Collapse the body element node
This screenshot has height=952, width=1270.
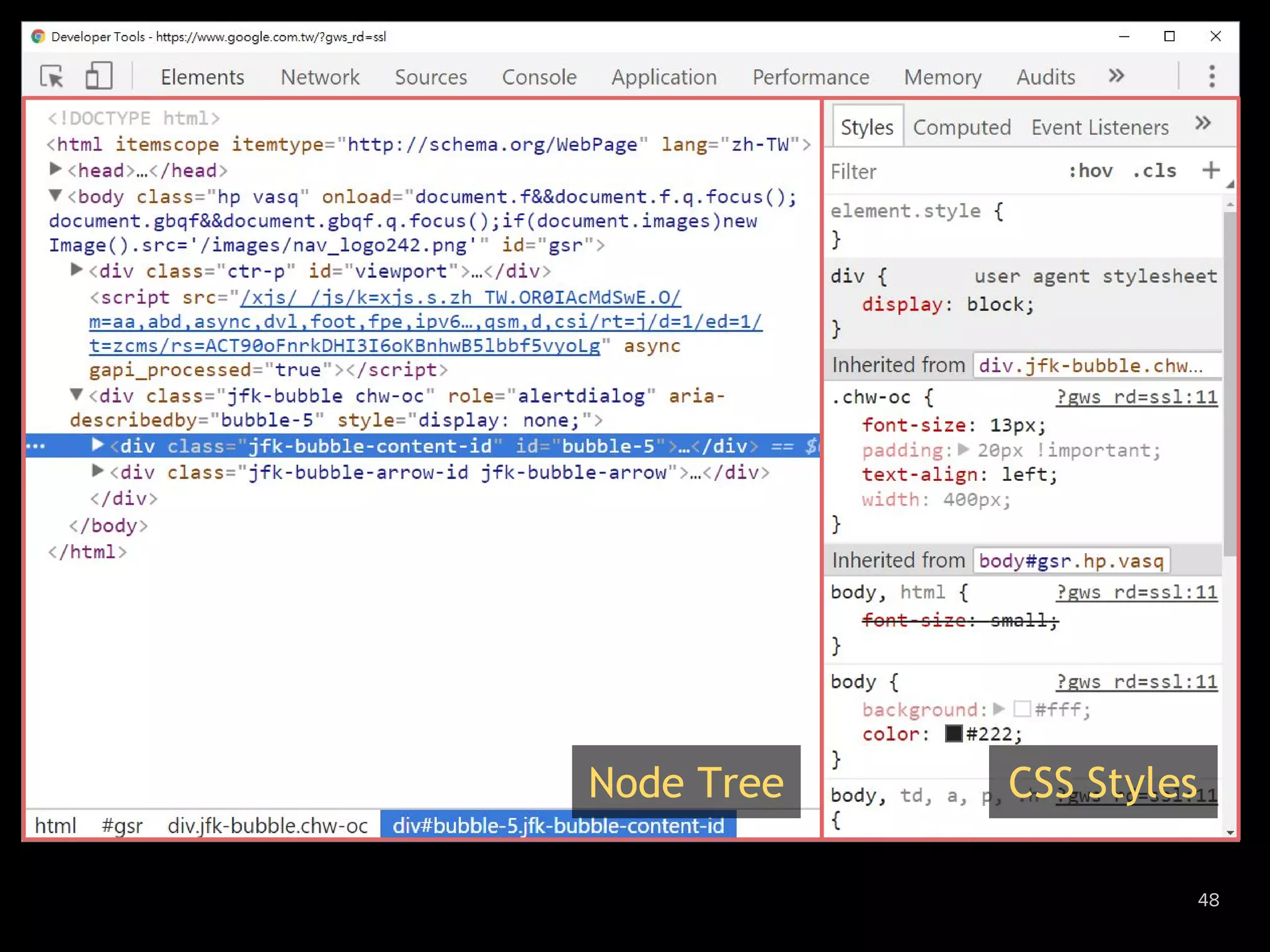tap(55, 196)
